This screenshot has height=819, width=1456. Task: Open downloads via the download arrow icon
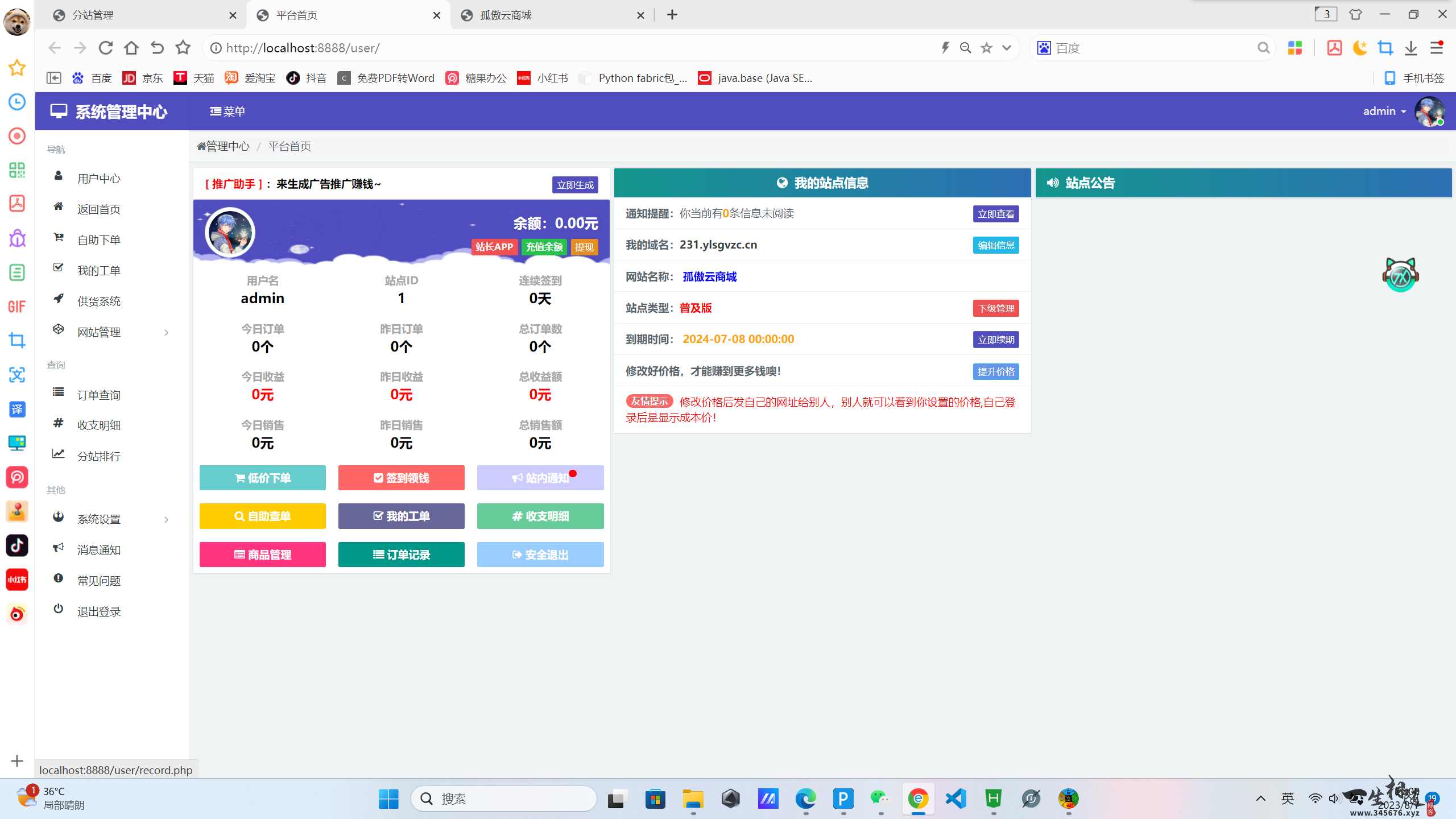click(1410, 48)
